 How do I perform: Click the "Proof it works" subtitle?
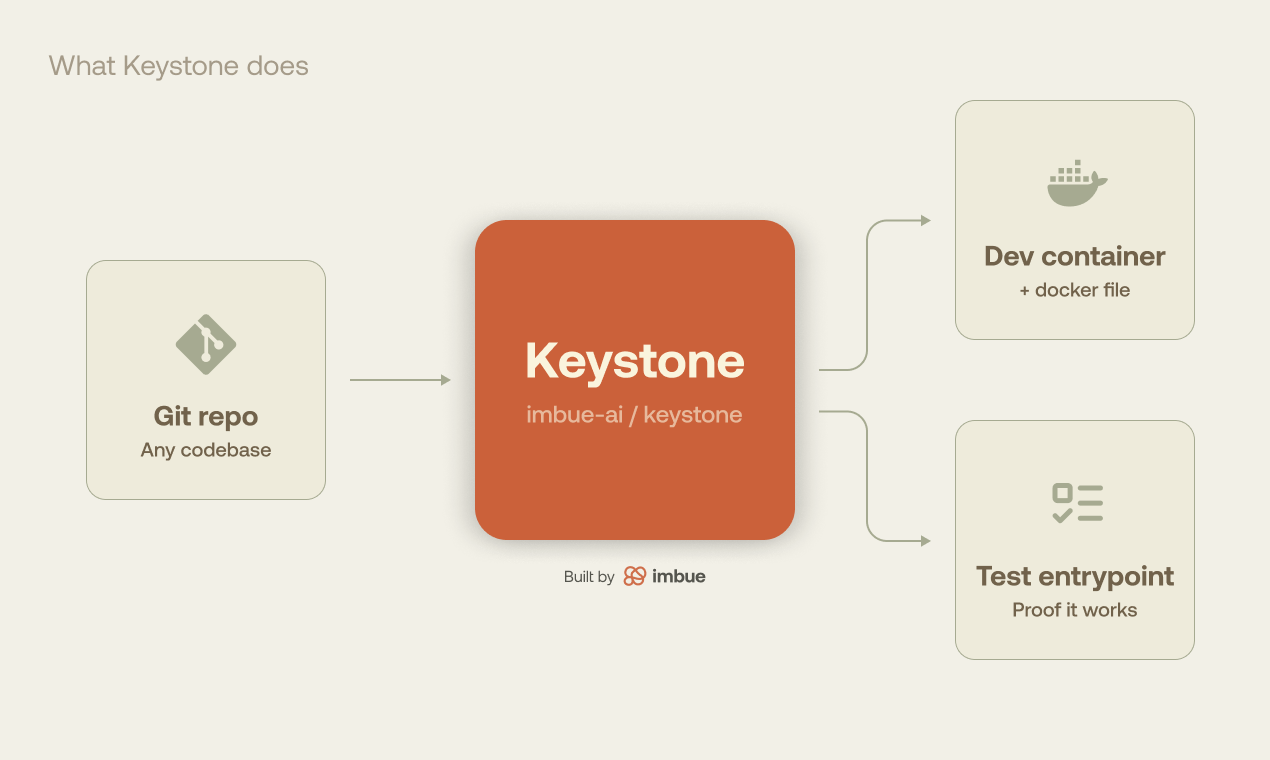click(1075, 610)
